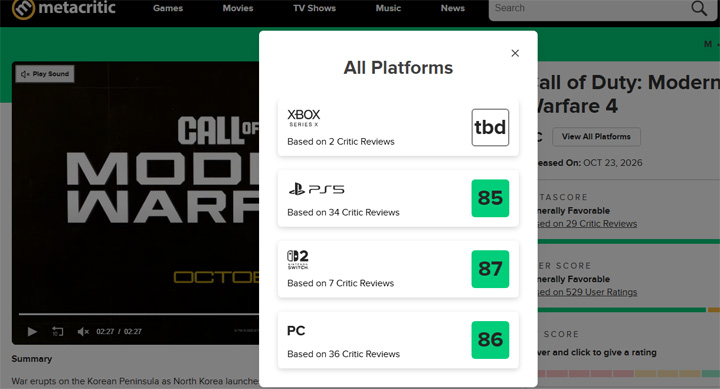Image resolution: width=720 pixels, height=389 pixels.
Task: Toggle Play Sound on the trailer
Action: coord(45,74)
